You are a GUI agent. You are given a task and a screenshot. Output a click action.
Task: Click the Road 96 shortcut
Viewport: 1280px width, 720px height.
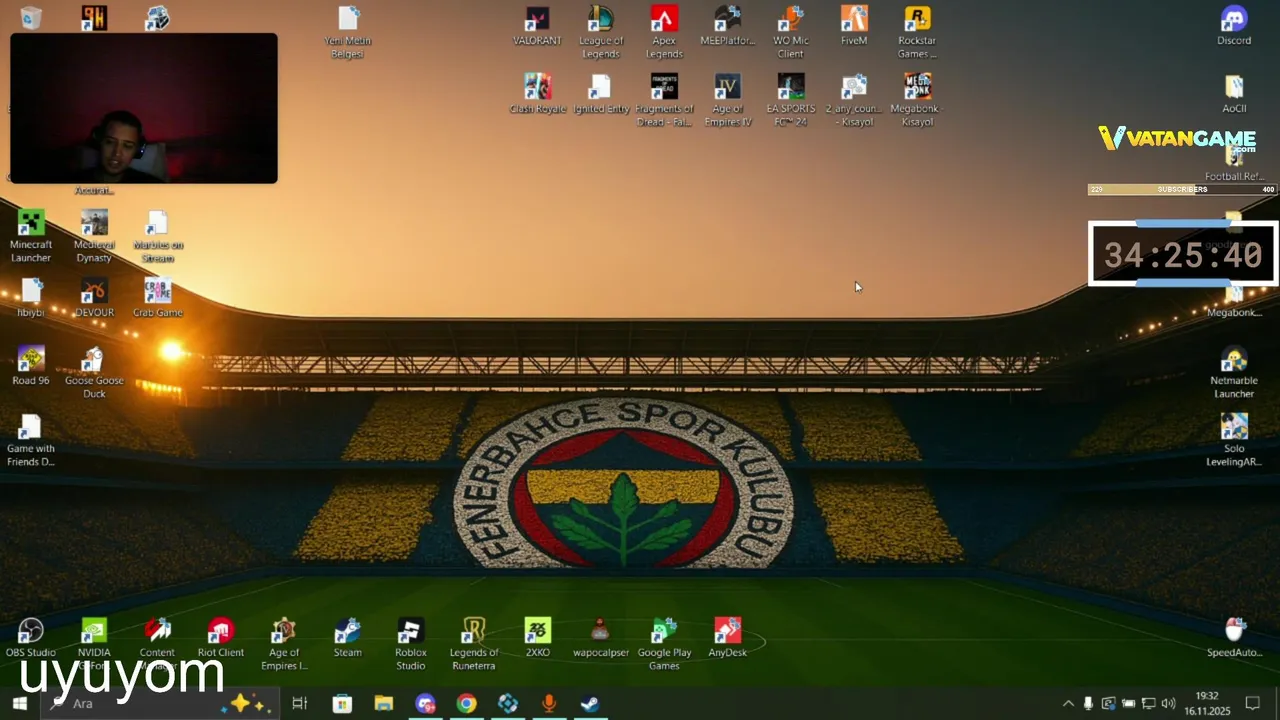click(31, 366)
